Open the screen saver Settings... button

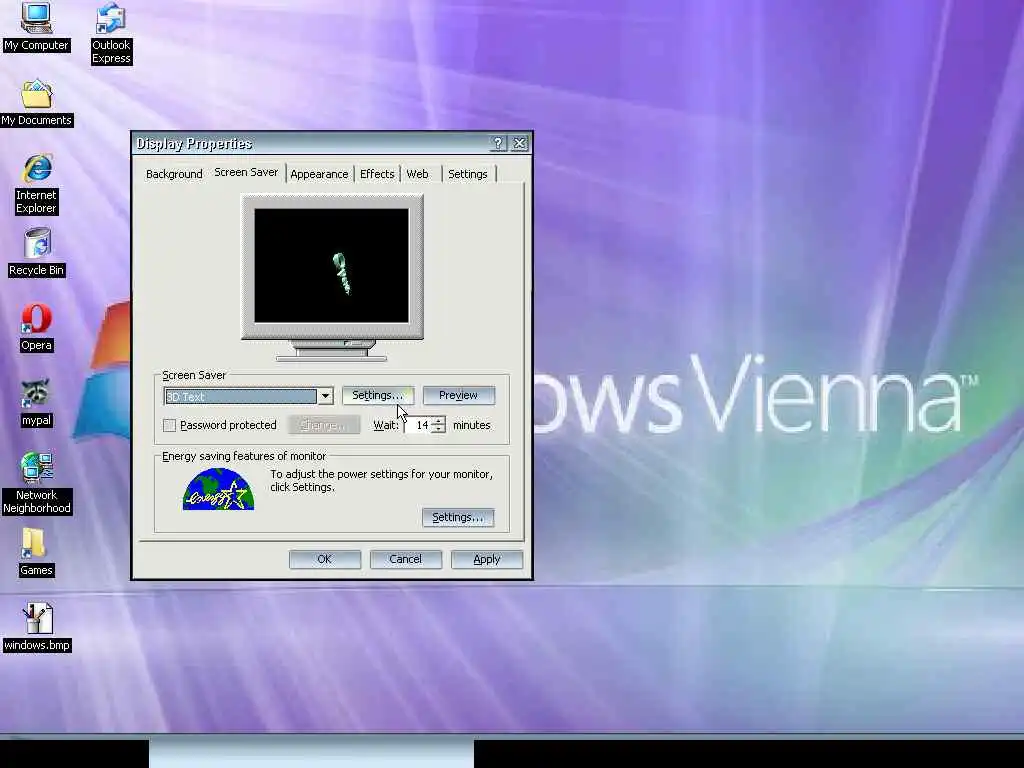point(378,395)
